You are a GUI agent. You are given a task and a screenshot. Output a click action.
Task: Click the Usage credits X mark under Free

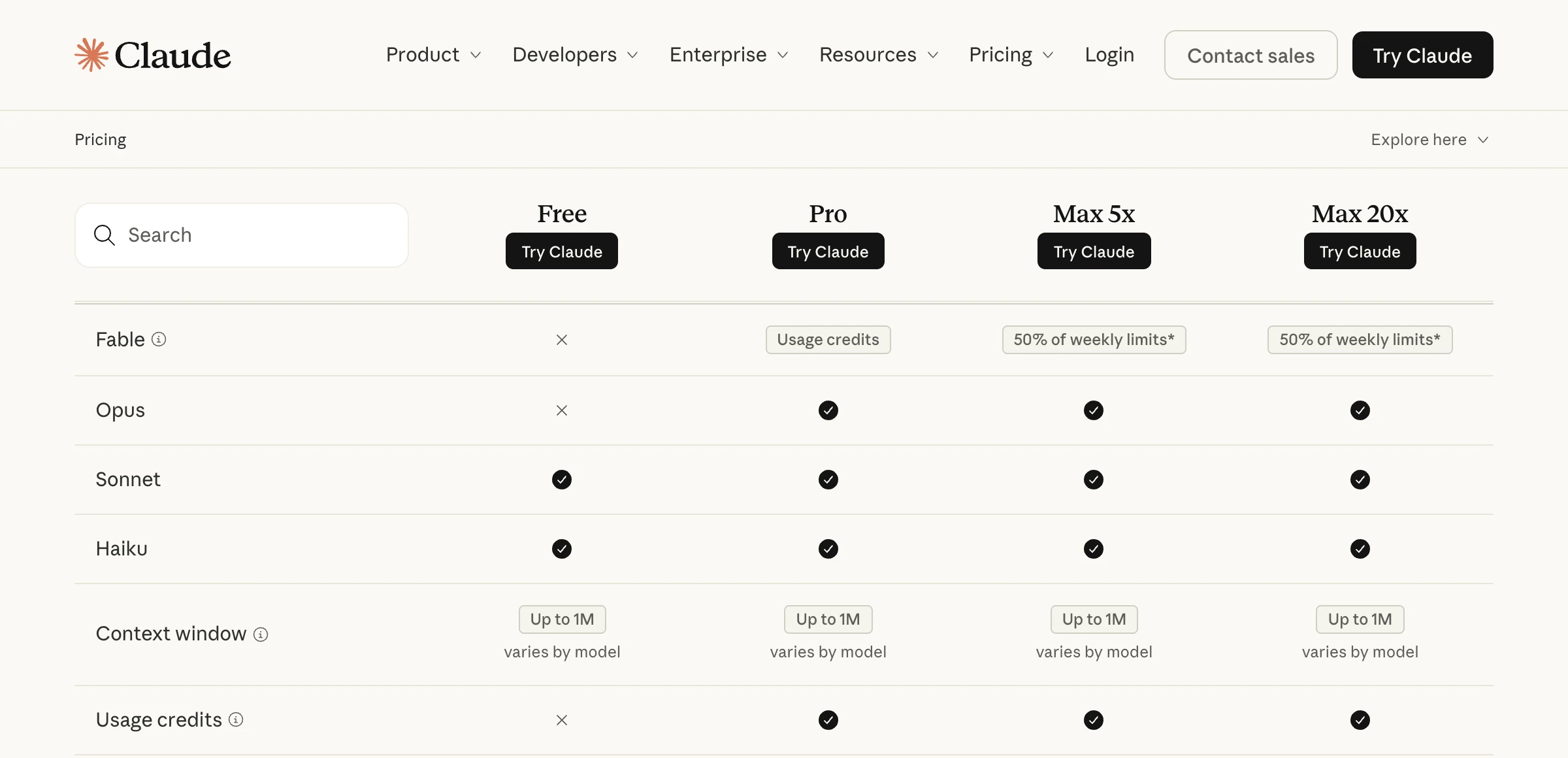(x=562, y=720)
